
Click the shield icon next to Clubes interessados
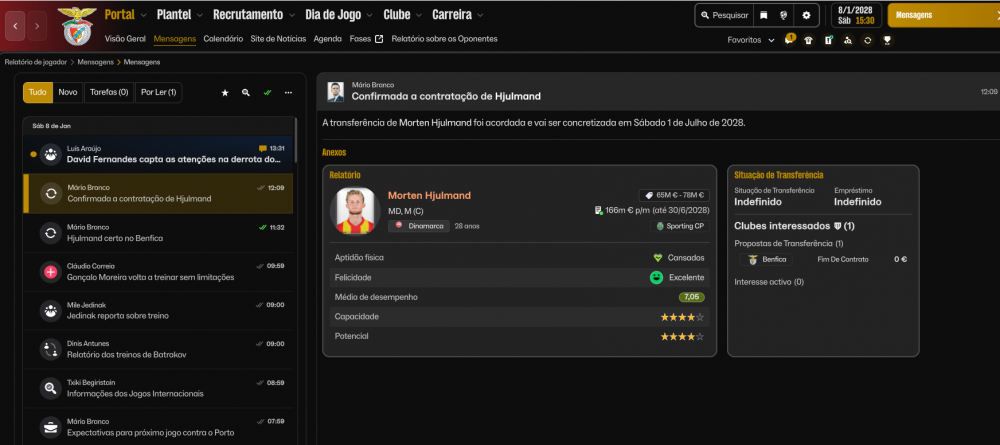pos(837,226)
